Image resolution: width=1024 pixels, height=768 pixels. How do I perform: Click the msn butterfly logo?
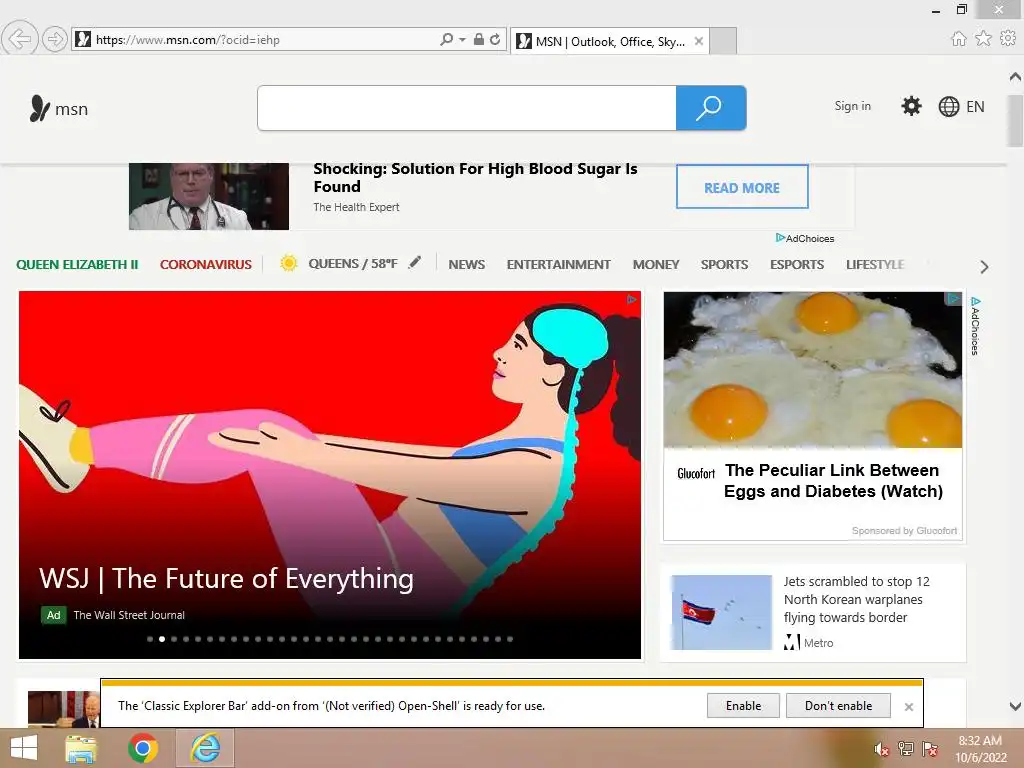tap(58, 108)
